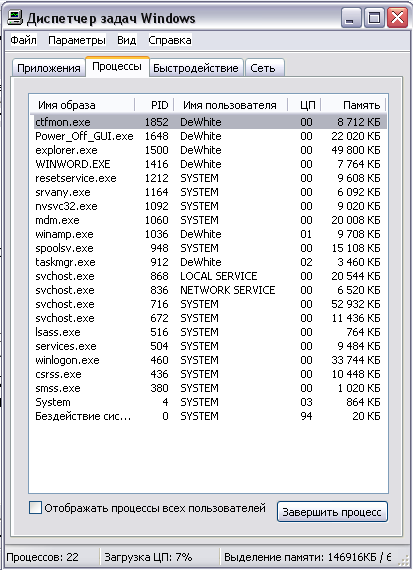Sort by the Имя пользователя column header
Viewport: 413px width, 570px height.
(230, 105)
